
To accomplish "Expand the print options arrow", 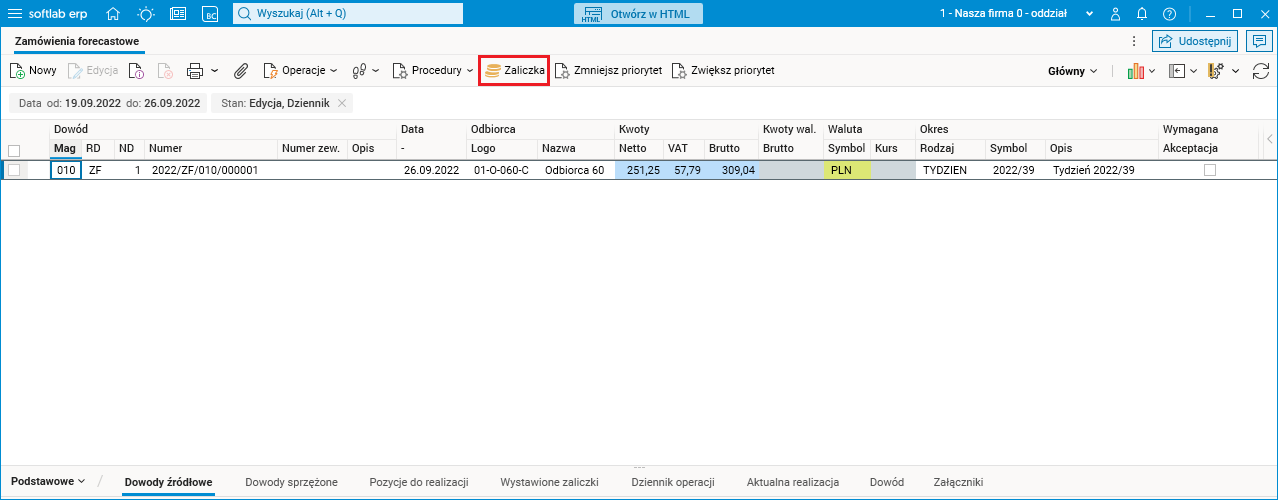I will [214, 71].
